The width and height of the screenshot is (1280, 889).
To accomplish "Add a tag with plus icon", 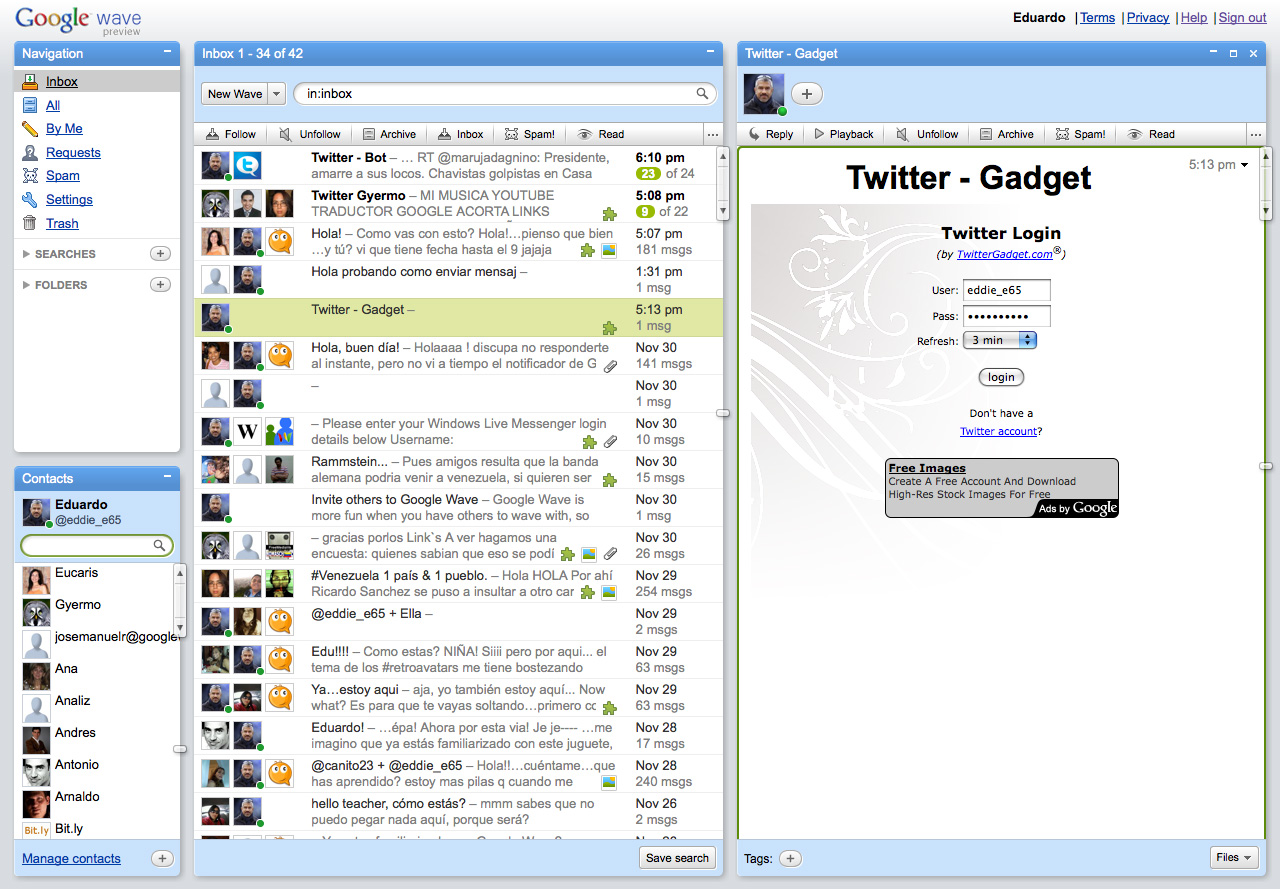I will point(790,858).
